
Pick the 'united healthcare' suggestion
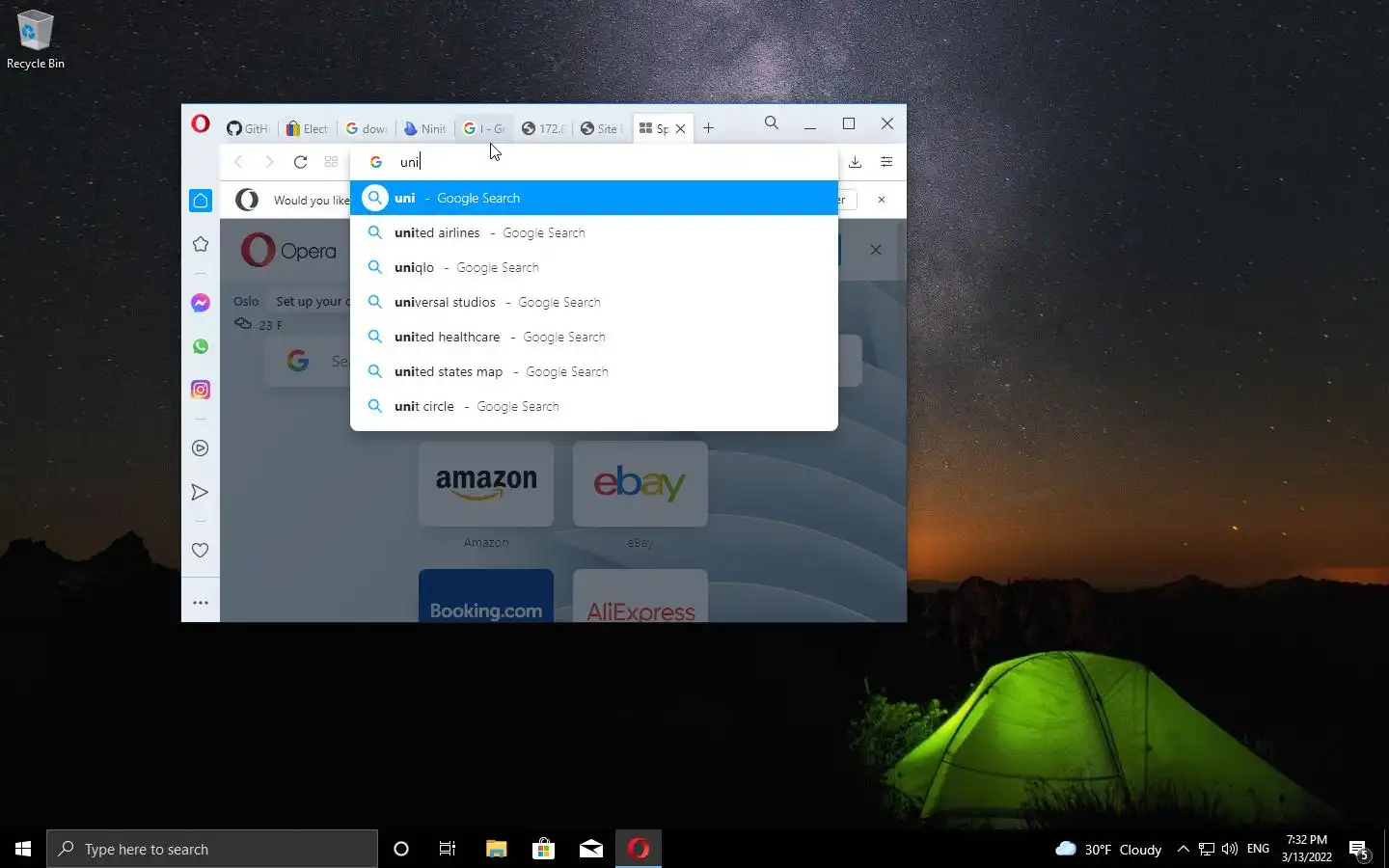tap(594, 337)
